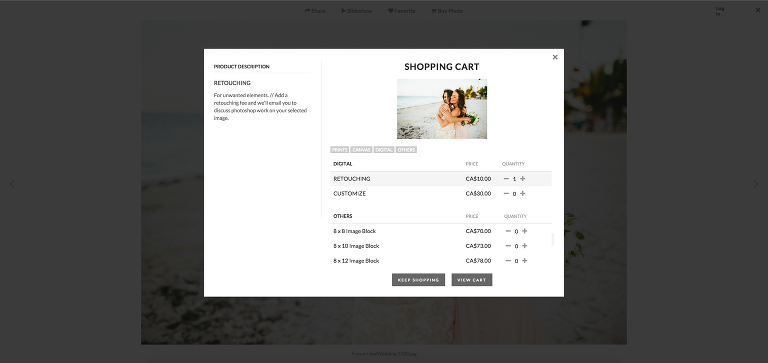Remove one 8 x 12 Image Block
This screenshot has height=363, width=768.
508,261
